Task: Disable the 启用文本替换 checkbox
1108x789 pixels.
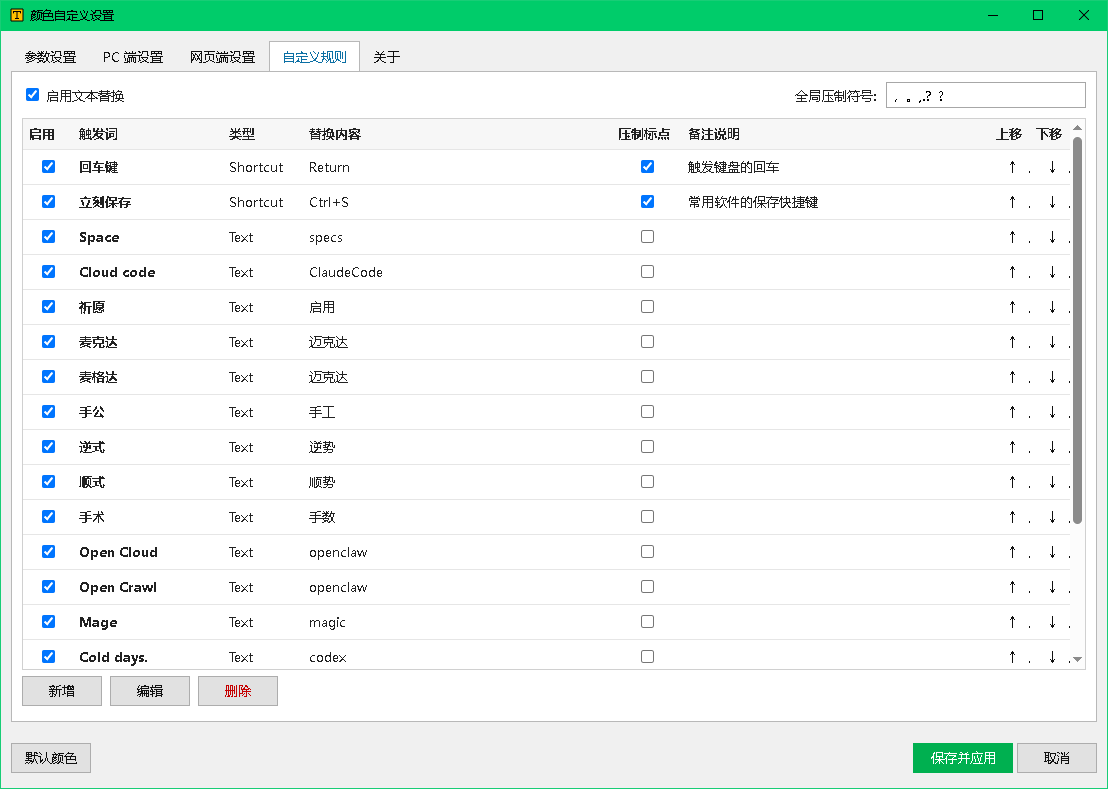Action: [33, 95]
